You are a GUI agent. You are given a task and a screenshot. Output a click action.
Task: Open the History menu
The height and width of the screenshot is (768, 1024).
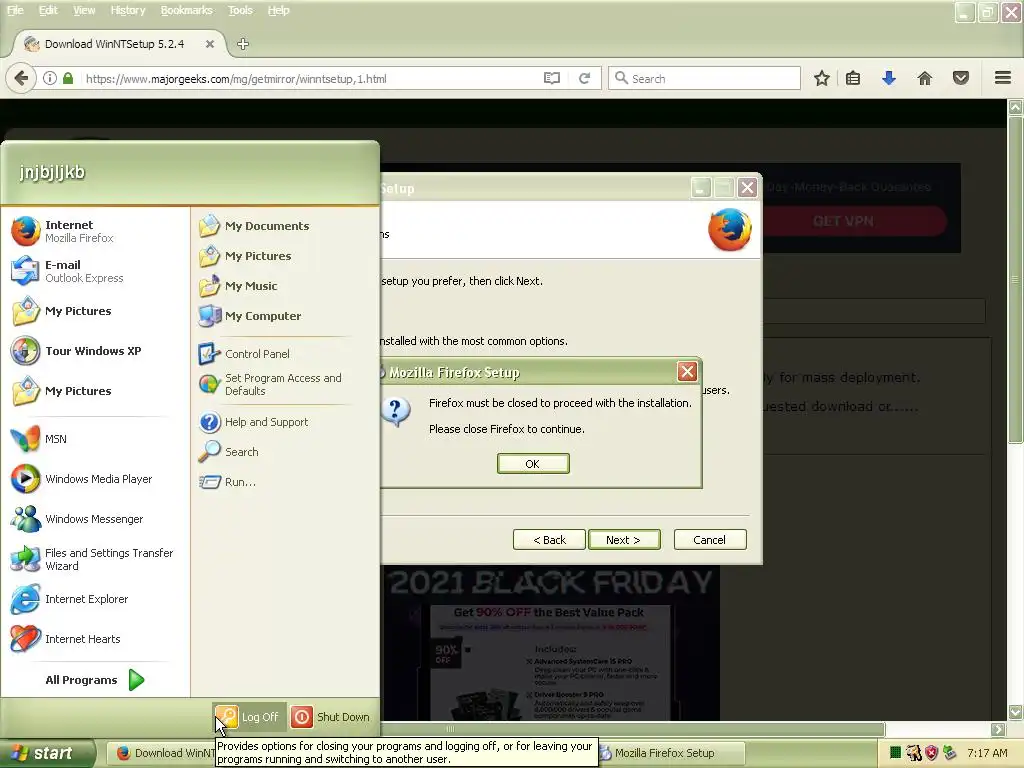point(128,10)
